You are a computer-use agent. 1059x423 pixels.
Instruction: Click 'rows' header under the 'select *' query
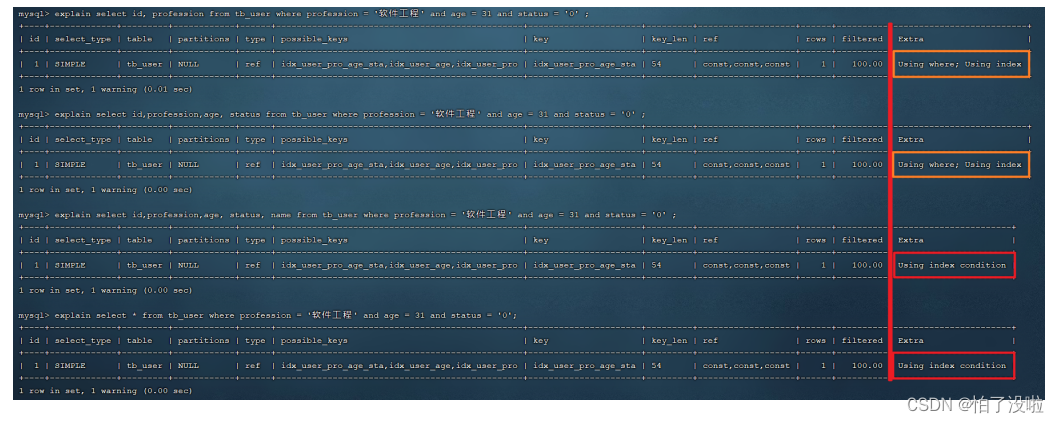(815, 341)
